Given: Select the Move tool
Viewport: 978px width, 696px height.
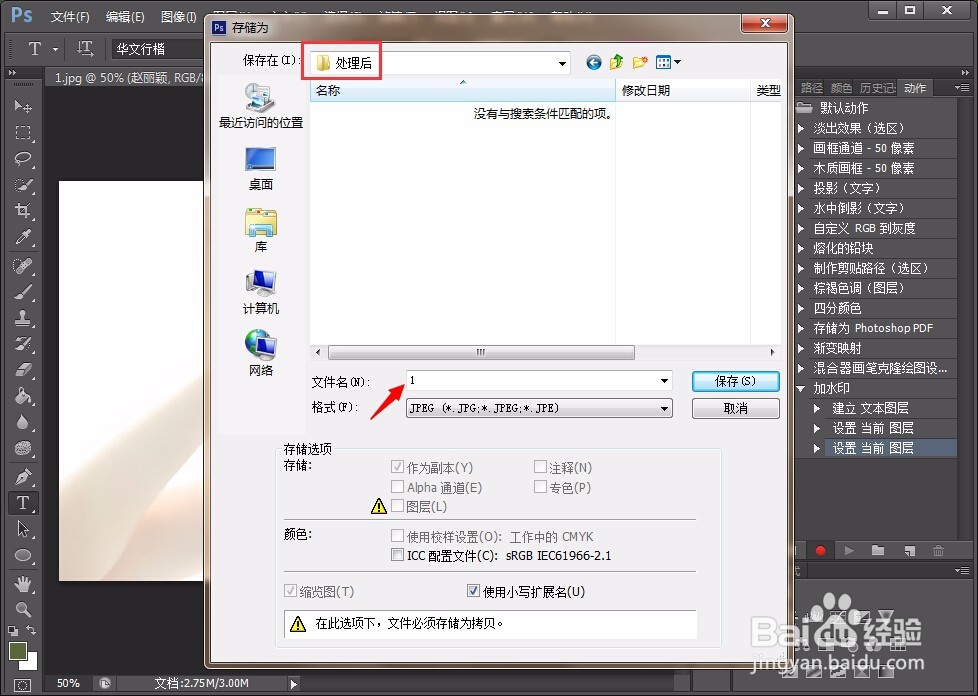Looking at the screenshot, I should pyautogui.click(x=23, y=106).
